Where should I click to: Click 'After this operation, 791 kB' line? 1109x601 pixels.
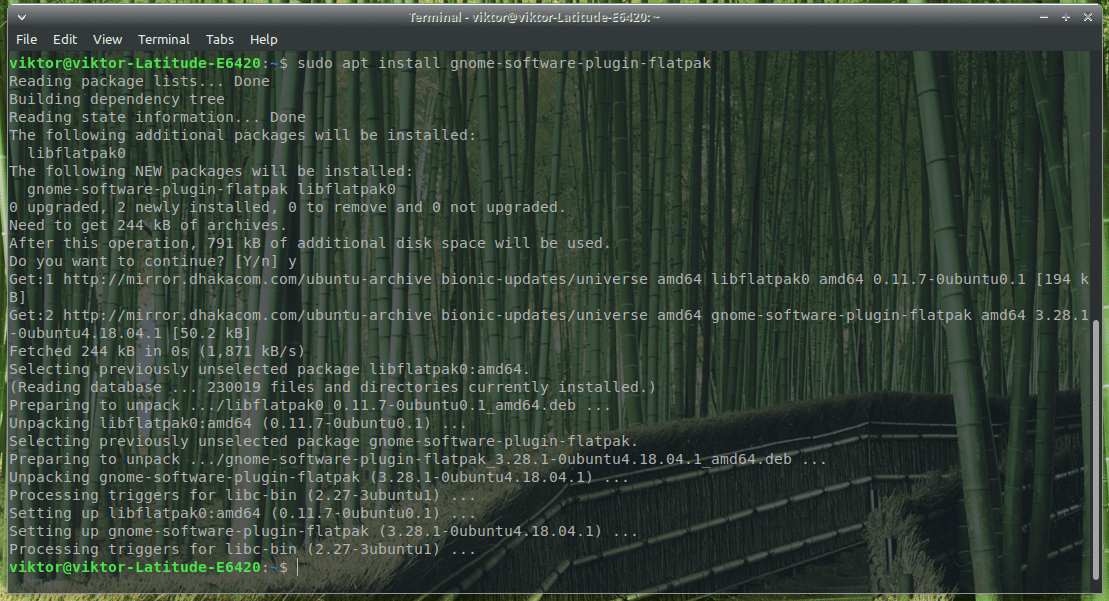(310, 243)
